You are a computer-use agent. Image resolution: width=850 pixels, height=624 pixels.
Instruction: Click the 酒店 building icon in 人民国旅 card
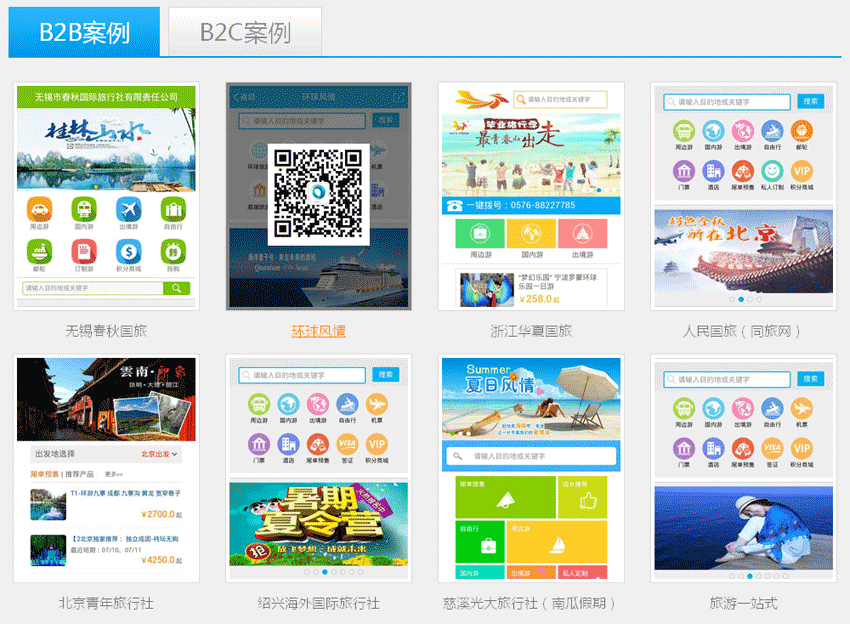tap(713, 171)
